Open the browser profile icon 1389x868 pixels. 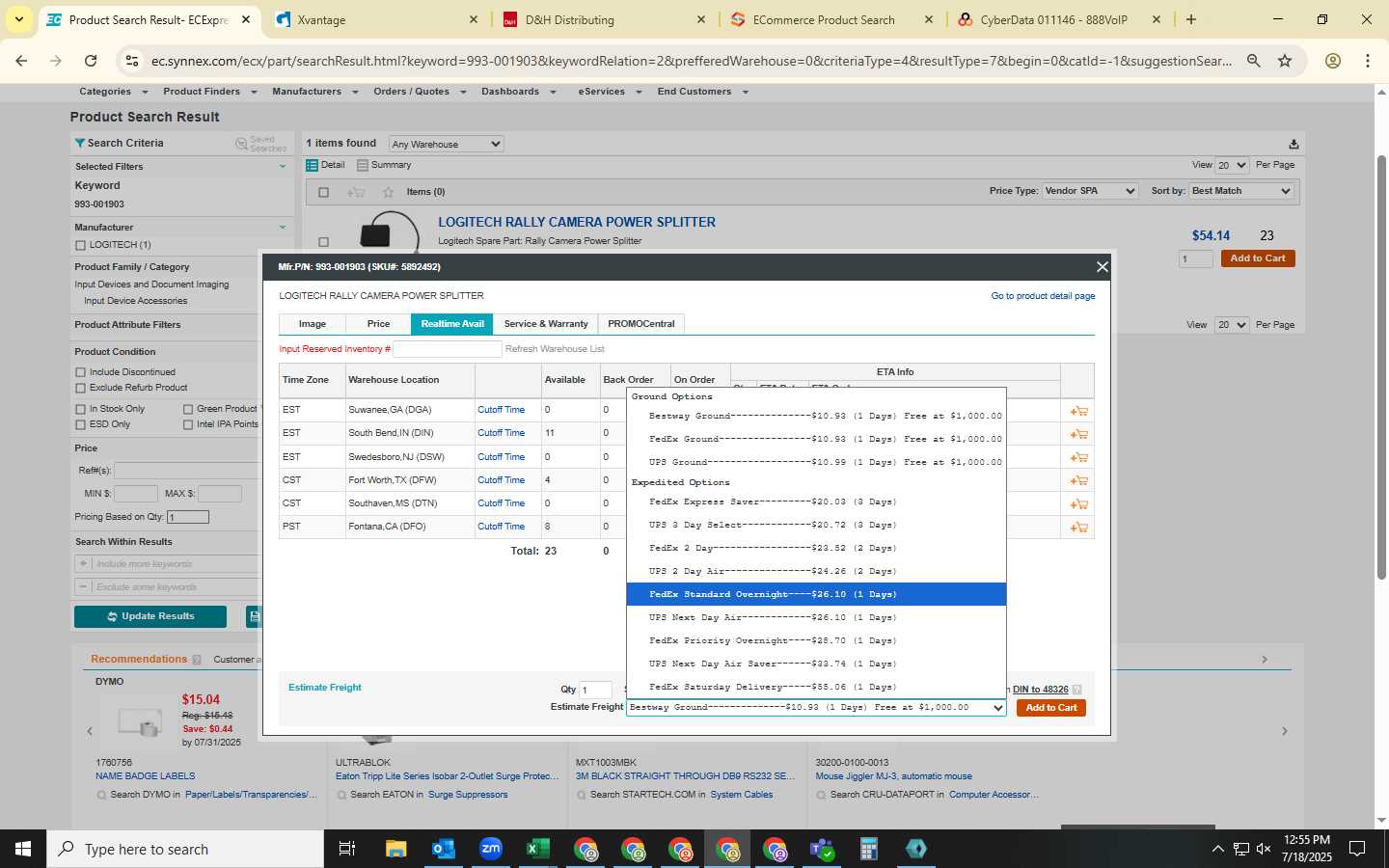click(1333, 61)
